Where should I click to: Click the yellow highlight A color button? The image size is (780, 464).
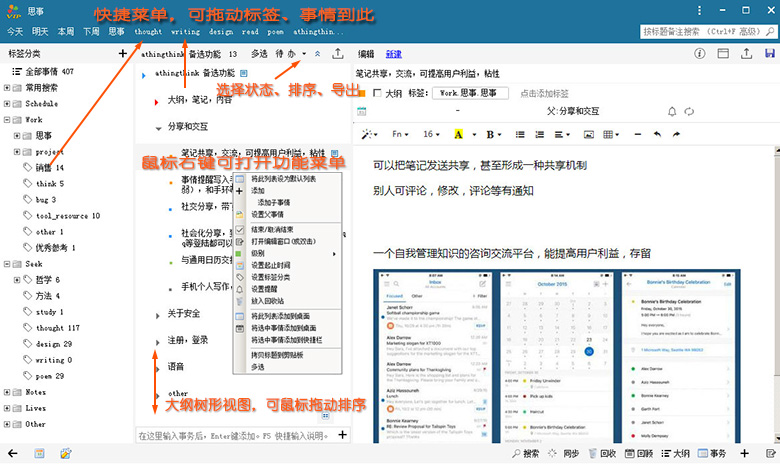[458, 134]
